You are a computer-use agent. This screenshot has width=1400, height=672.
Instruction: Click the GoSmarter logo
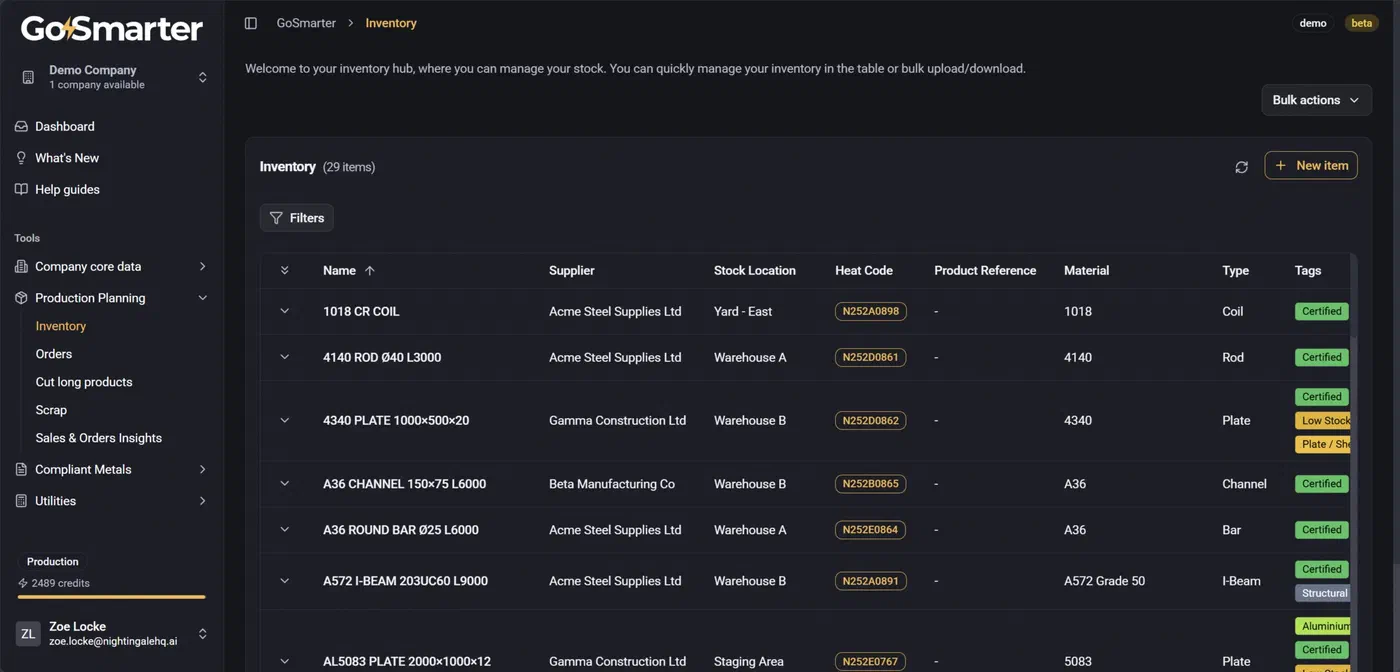pyautogui.click(x=112, y=29)
